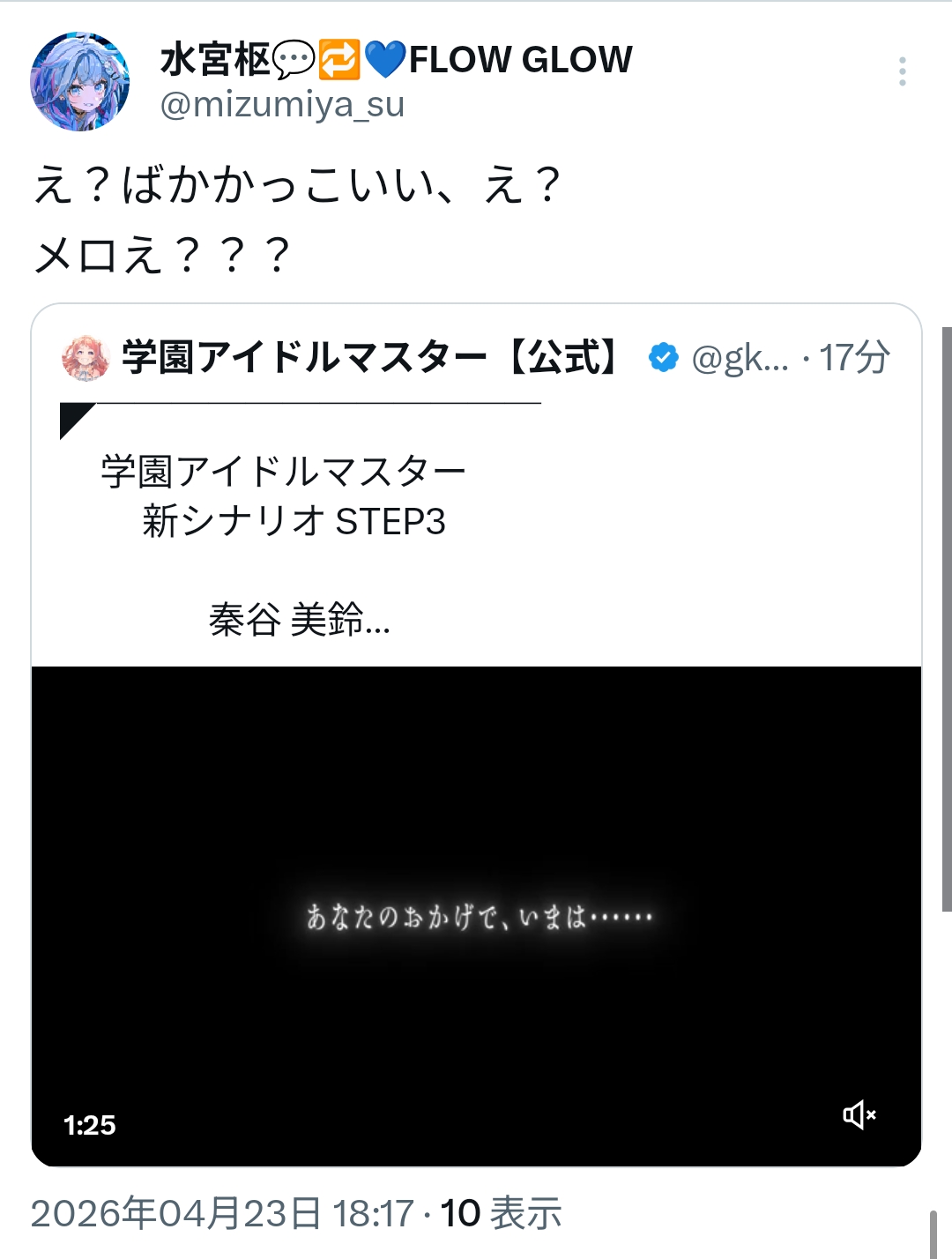Open the 2026年04月23日 18:17 date link
This screenshot has height=1259, width=952.
(x=222, y=1213)
